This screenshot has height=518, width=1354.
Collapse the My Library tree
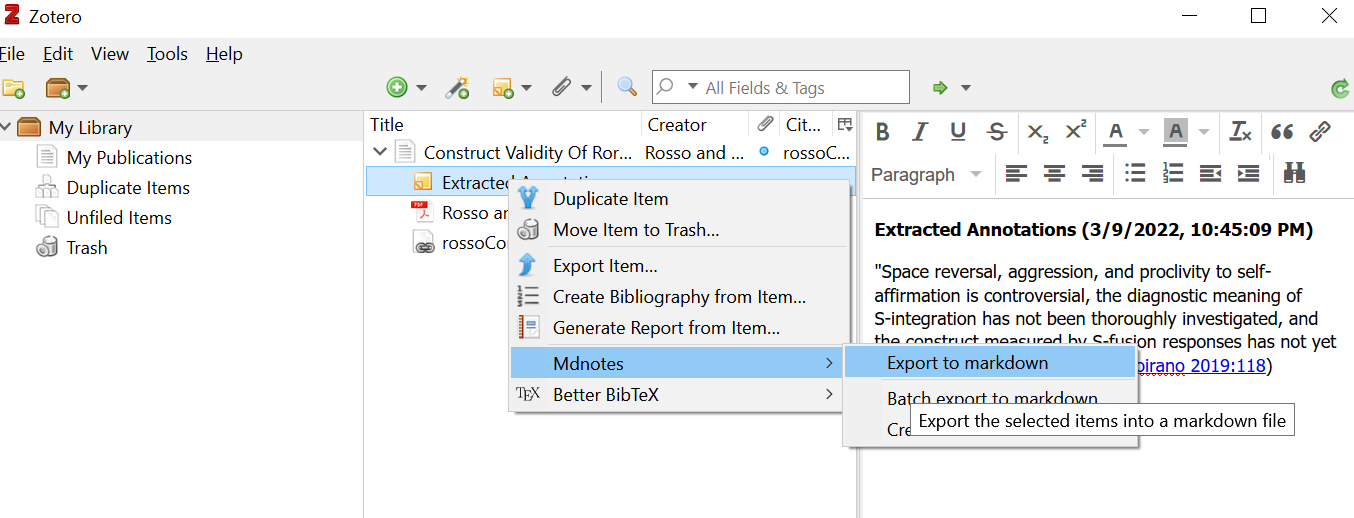click(x=6, y=127)
